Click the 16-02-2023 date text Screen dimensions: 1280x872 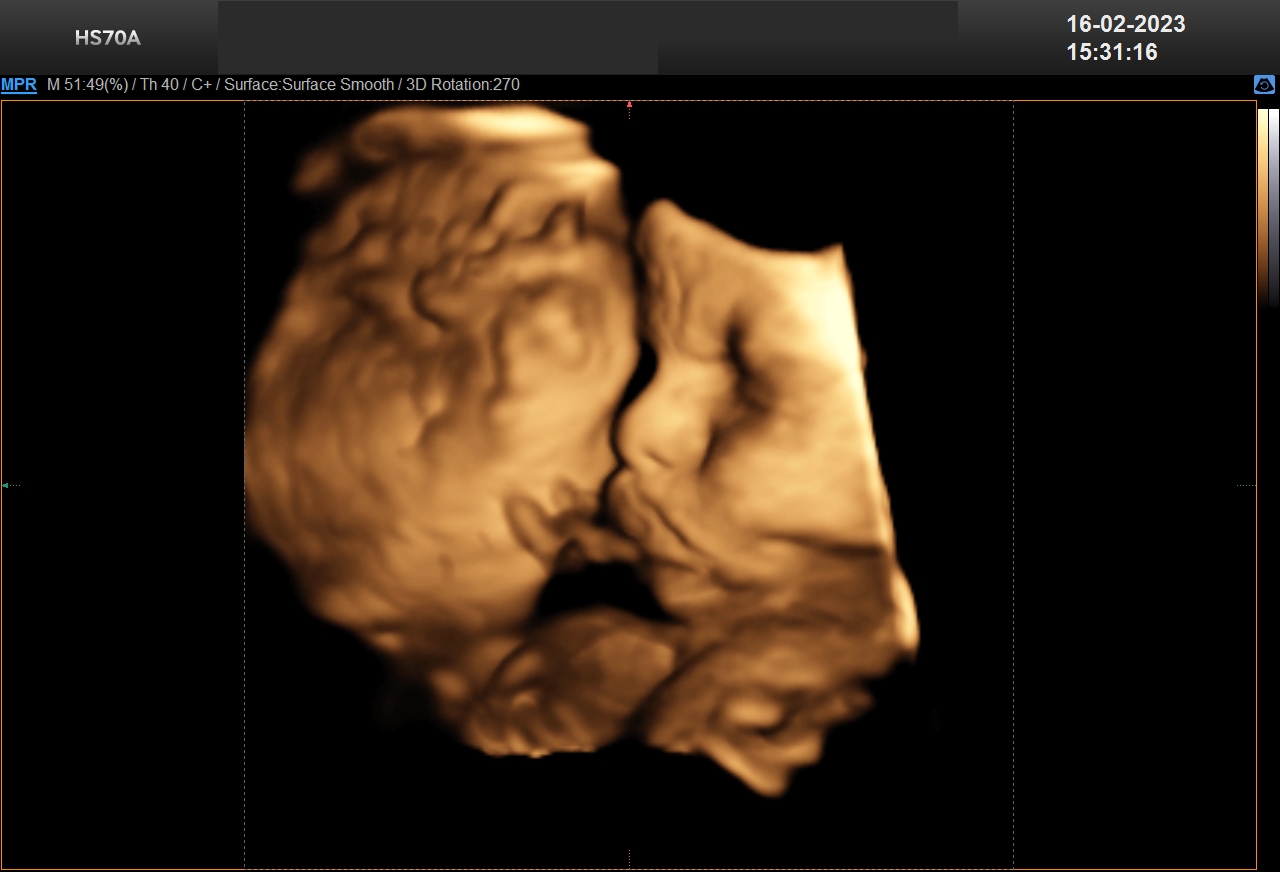[x=1126, y=24]
